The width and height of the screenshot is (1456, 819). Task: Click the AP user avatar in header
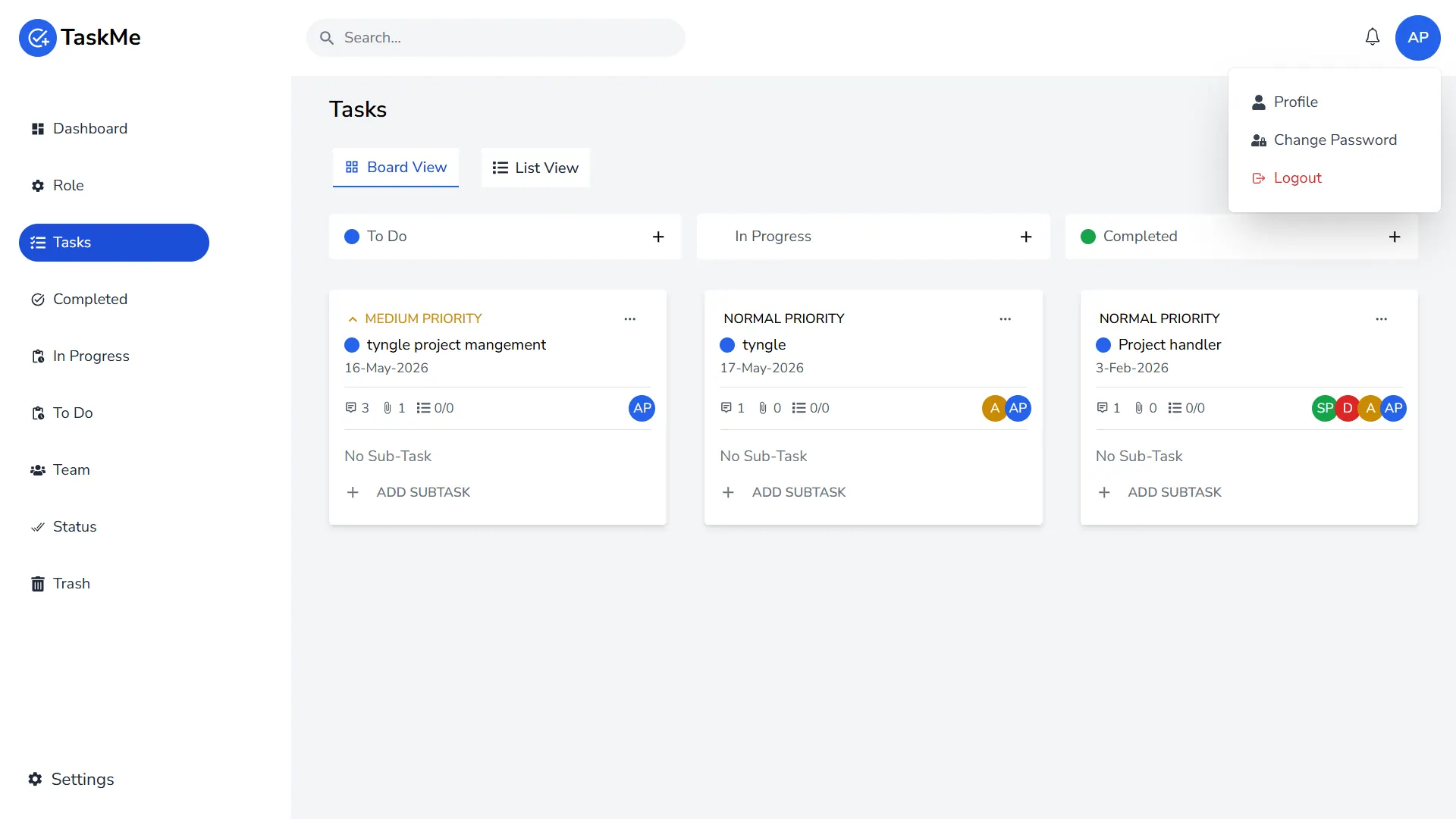(1417, 37)
